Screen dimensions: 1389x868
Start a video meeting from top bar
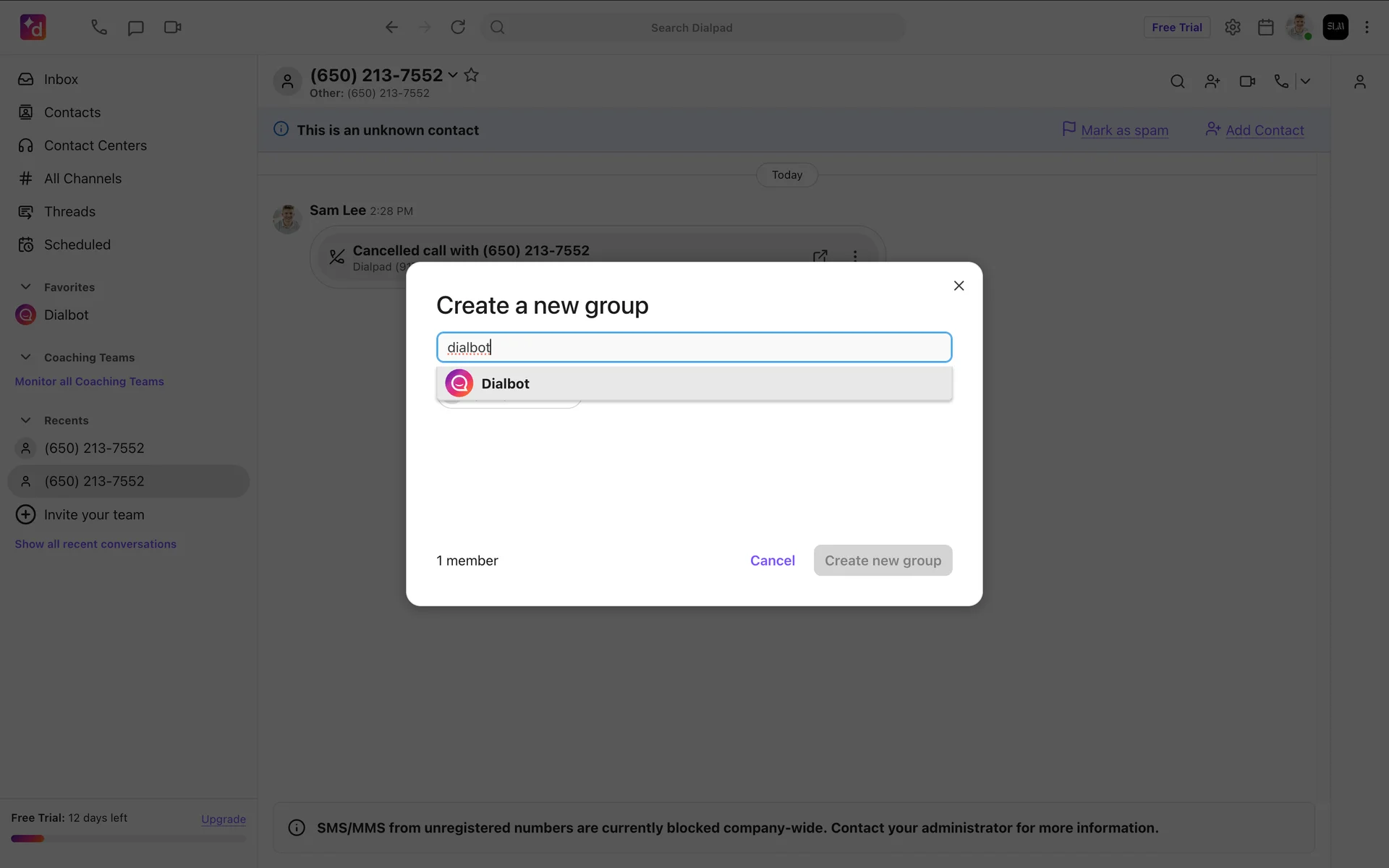pos(172,27)
